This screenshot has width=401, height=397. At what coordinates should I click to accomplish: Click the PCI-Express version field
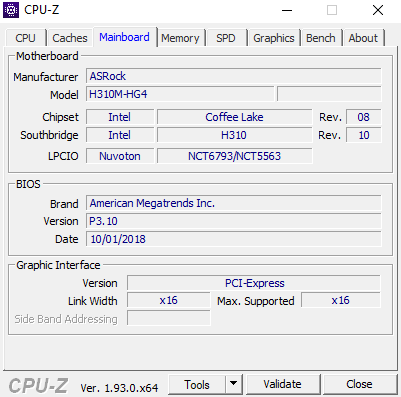click(254, 283)
